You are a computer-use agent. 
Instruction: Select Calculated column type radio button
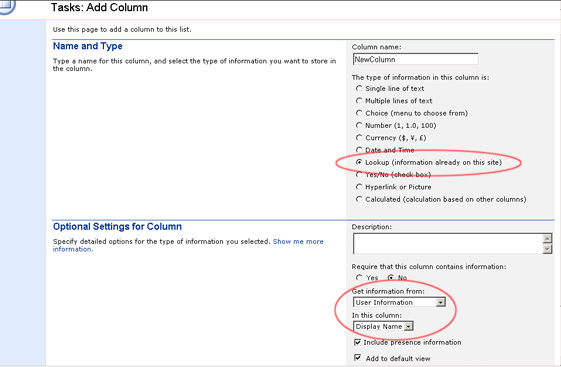359,199
